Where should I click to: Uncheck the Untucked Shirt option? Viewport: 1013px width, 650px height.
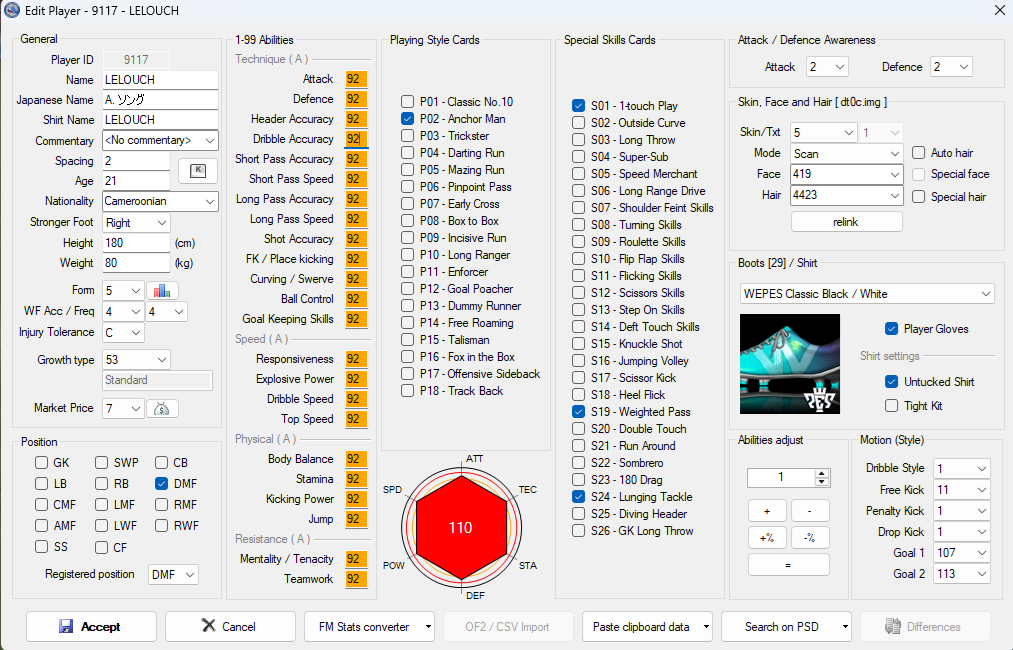click(892, 382)
